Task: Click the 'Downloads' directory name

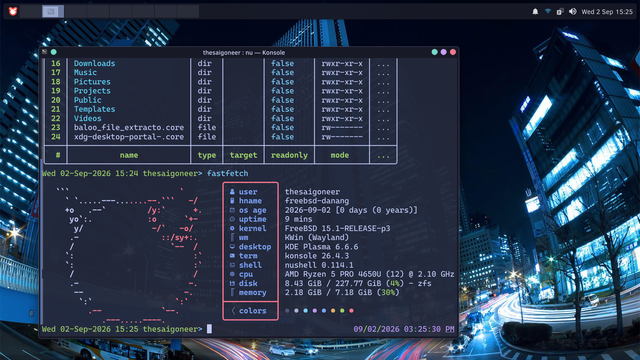Action: tap(94, 63)
